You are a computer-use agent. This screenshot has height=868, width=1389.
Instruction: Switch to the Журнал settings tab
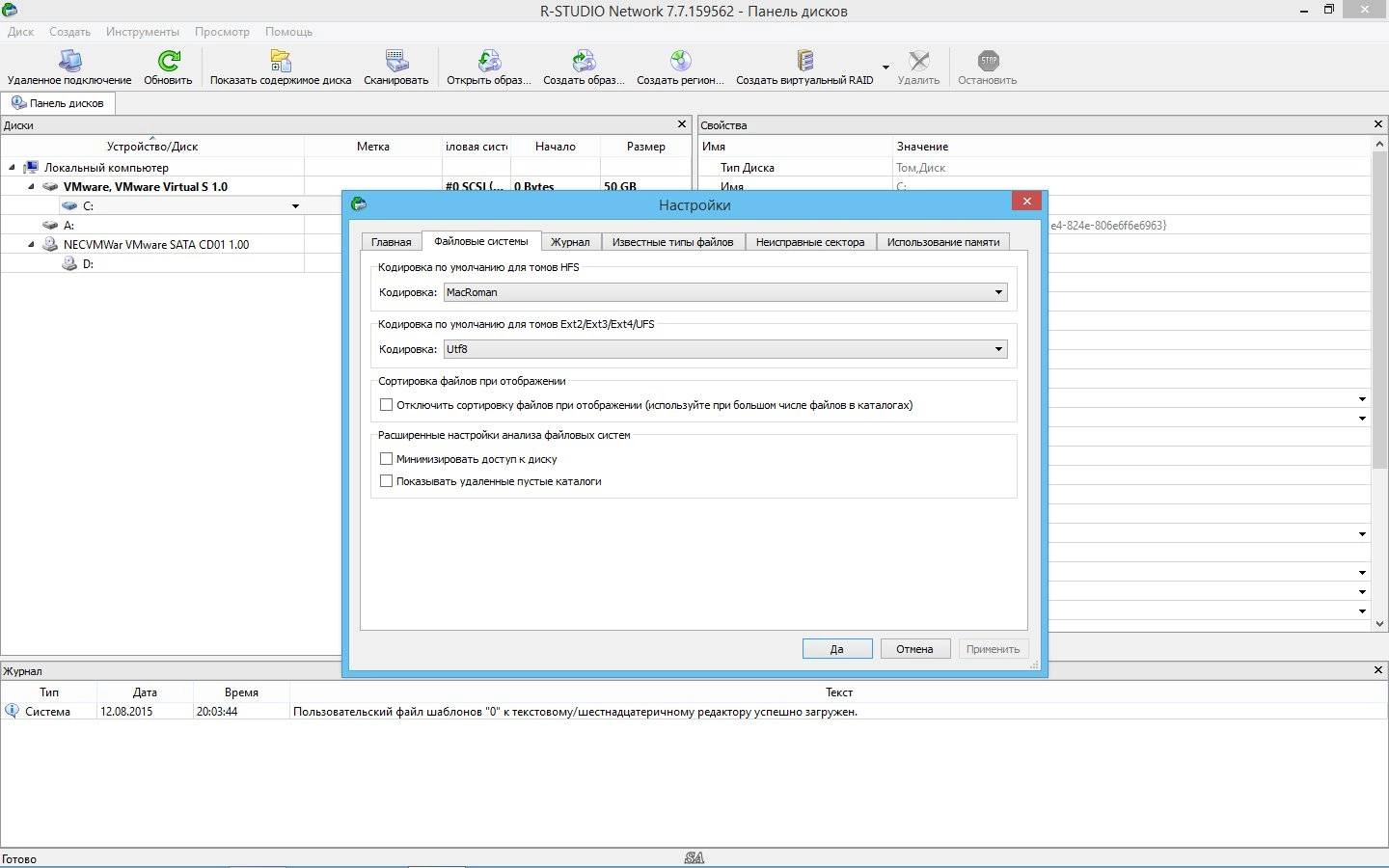click(570, 242)
